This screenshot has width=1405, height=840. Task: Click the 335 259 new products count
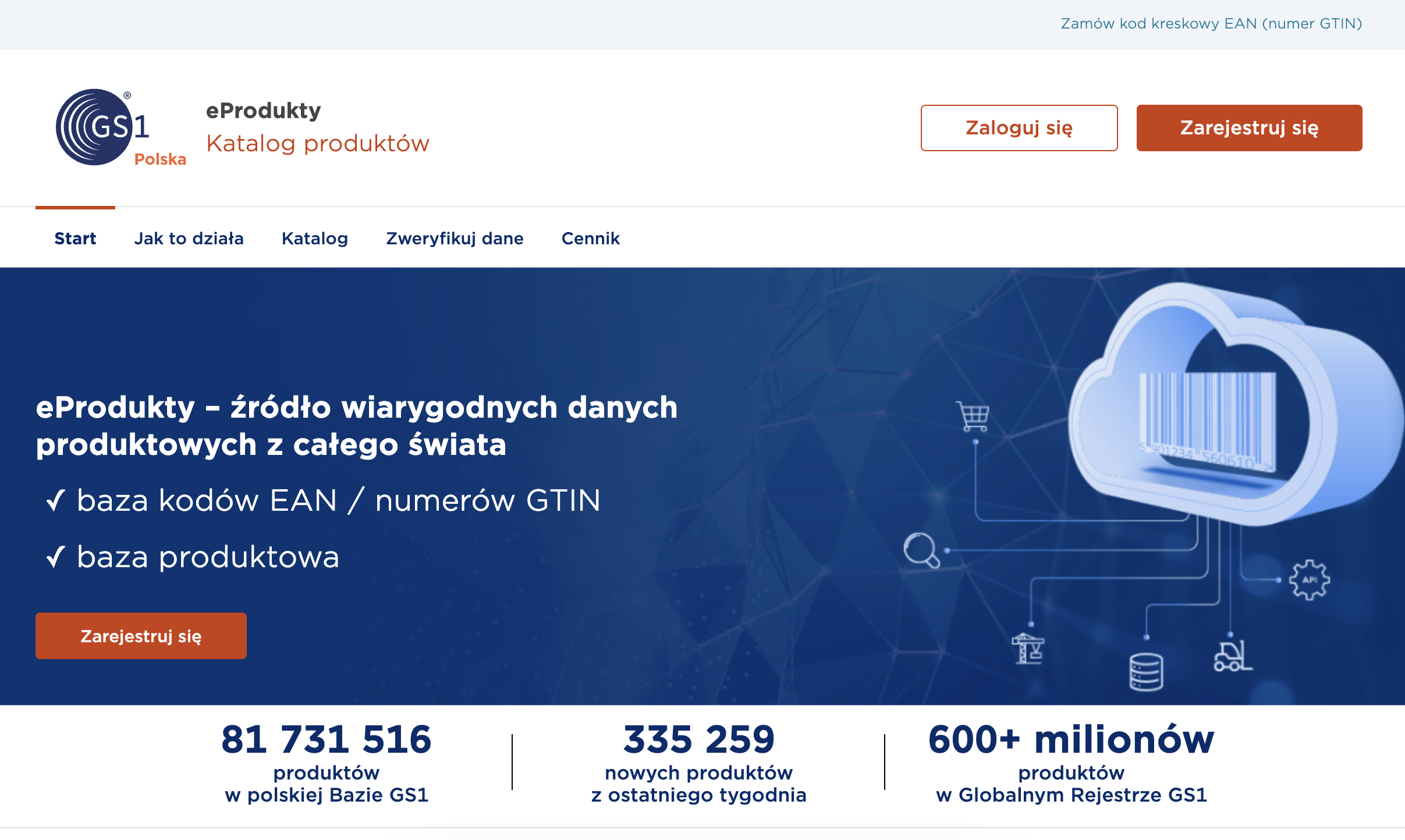coord(699,739)
